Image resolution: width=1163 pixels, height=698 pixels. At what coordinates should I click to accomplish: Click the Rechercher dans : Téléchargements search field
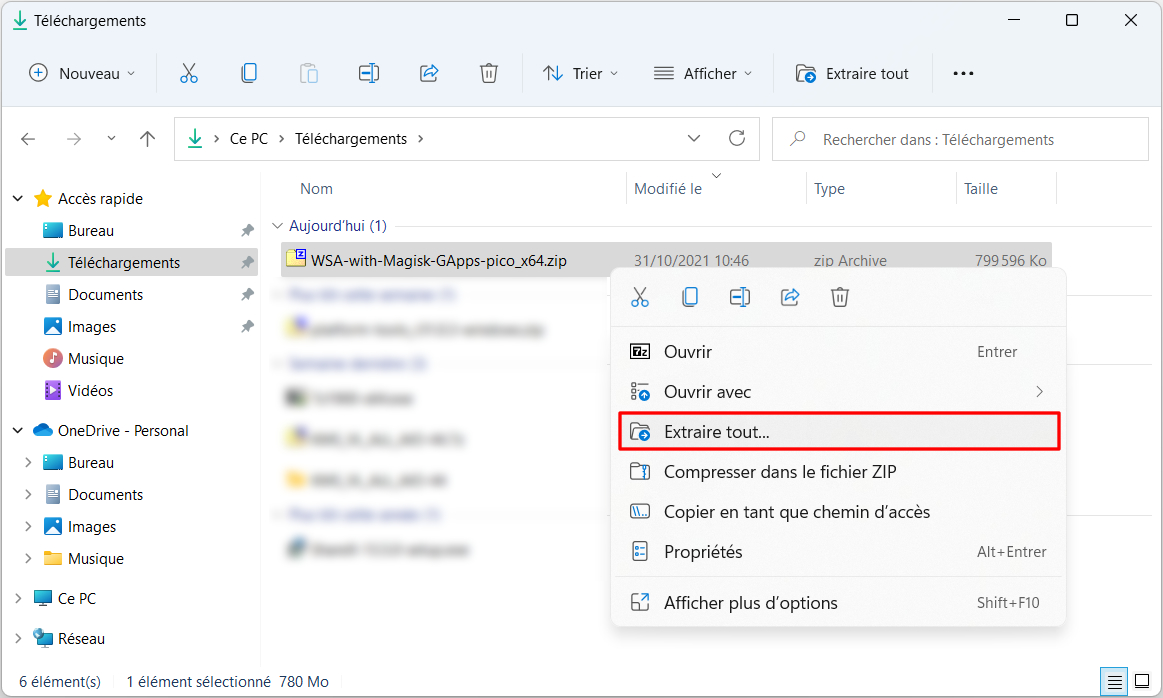tap(960, 139)
